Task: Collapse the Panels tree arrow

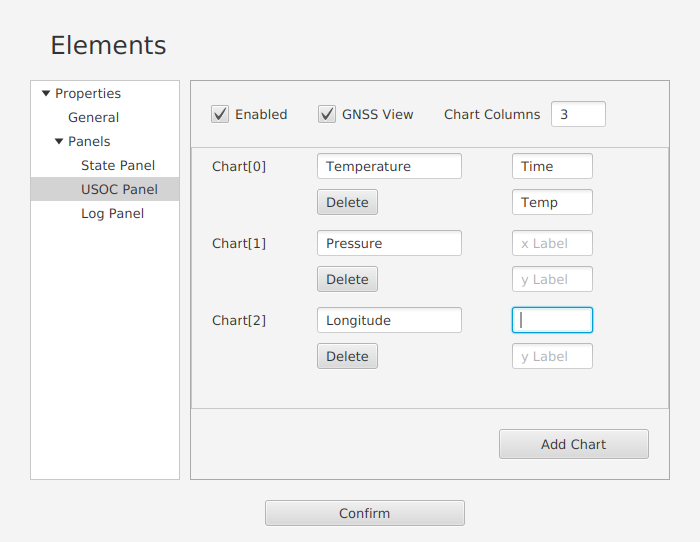Action: pos(59,142)
